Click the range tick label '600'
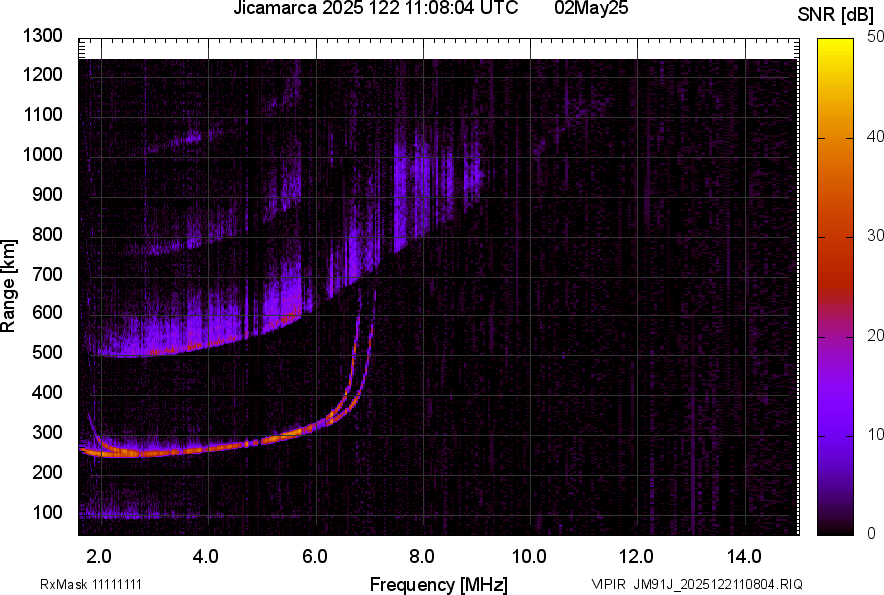The width and height of the screenshot is (884, 595). 47,312
